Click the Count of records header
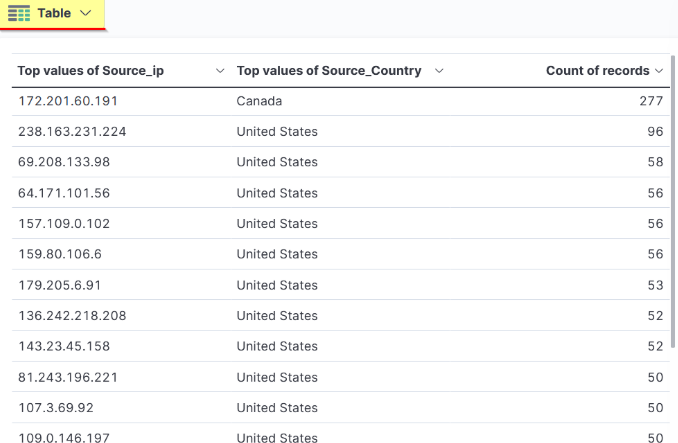This screenshot has height=443, width=678. [598, 71]
